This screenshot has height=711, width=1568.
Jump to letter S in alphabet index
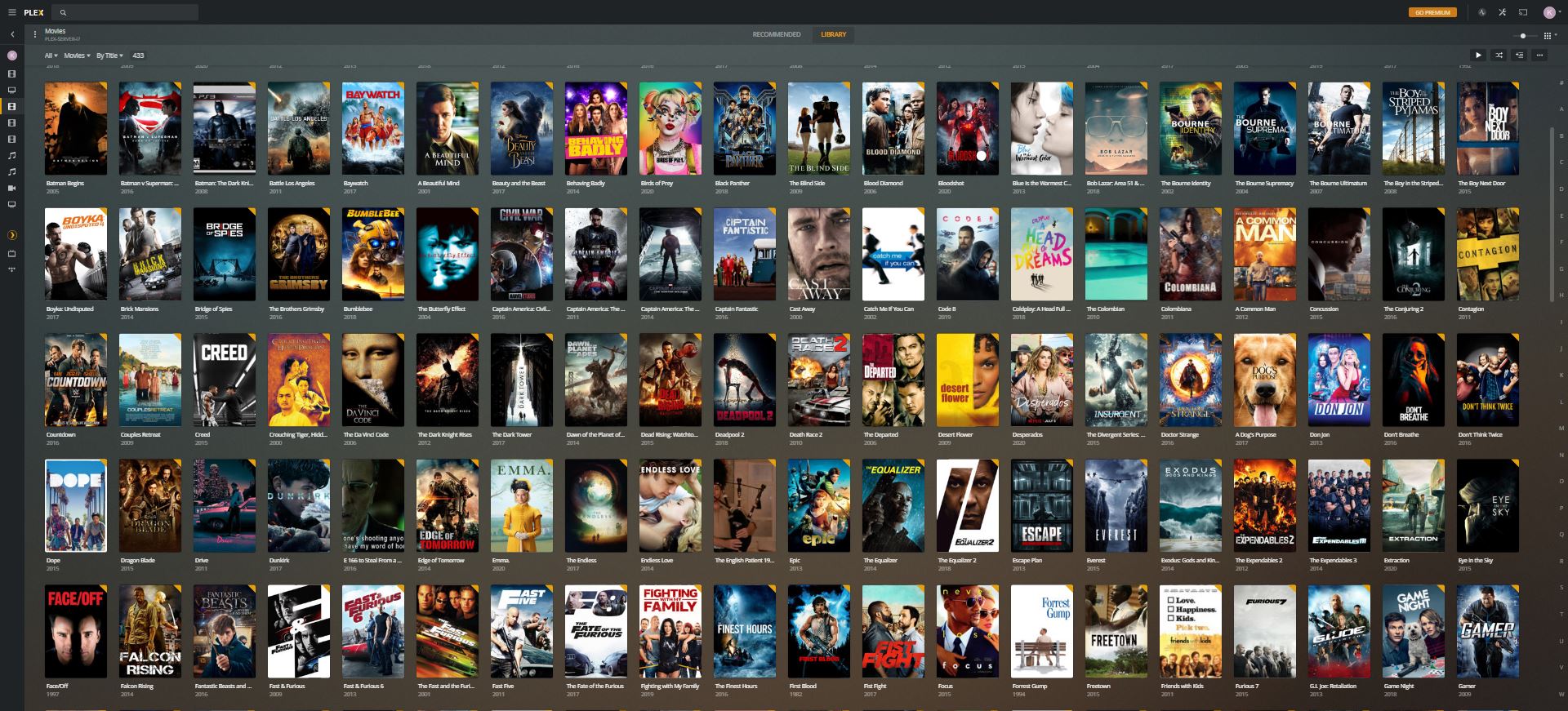[x=1561, y=587]
